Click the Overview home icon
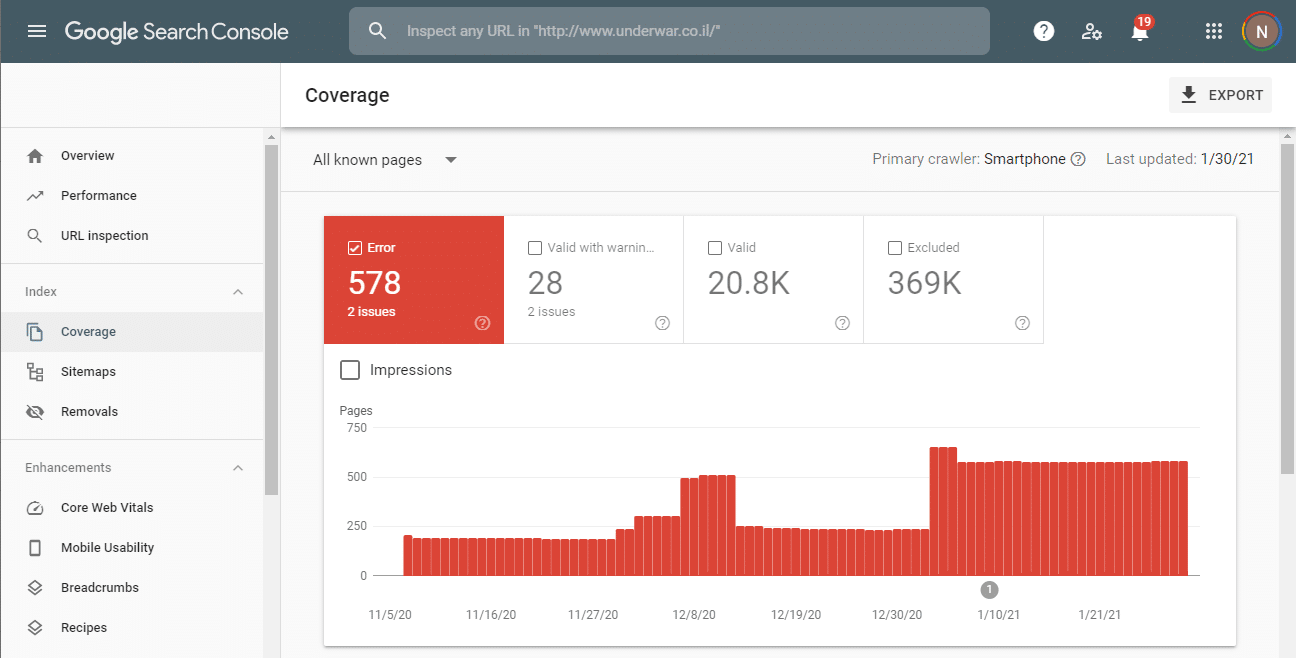The height and width of the screenshot is (658, 1296). (35, 156)
